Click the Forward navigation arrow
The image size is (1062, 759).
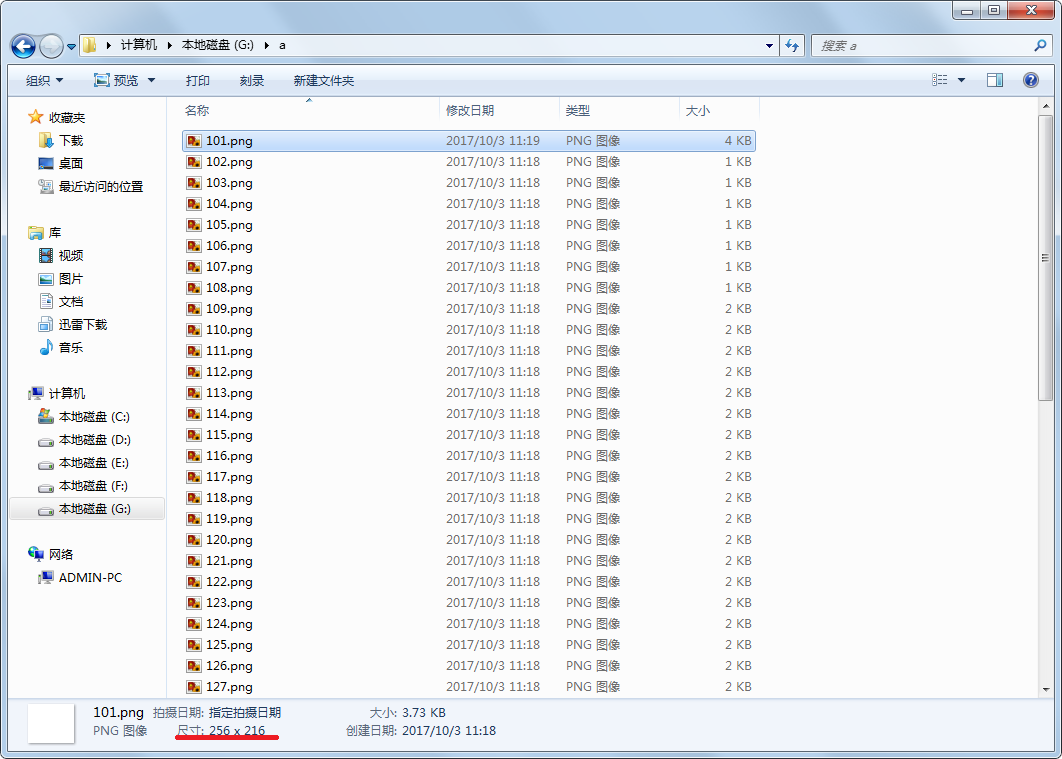[51, 46]
